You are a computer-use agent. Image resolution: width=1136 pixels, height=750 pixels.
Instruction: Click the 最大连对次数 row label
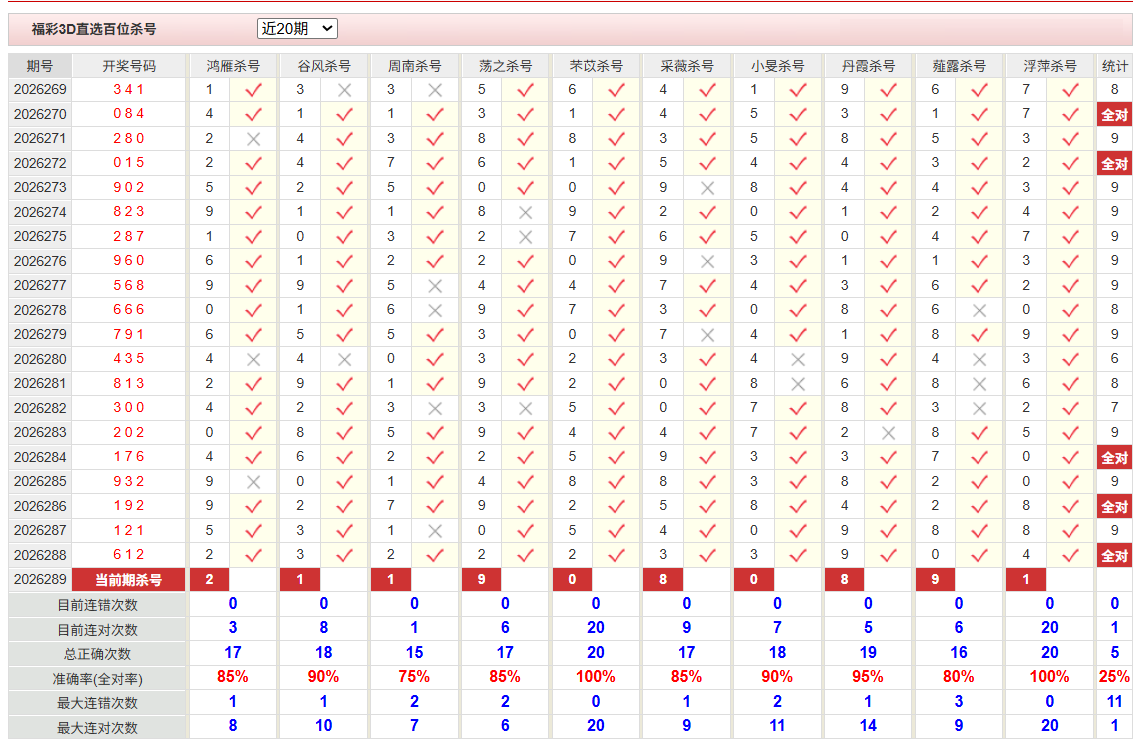(97, 728)
